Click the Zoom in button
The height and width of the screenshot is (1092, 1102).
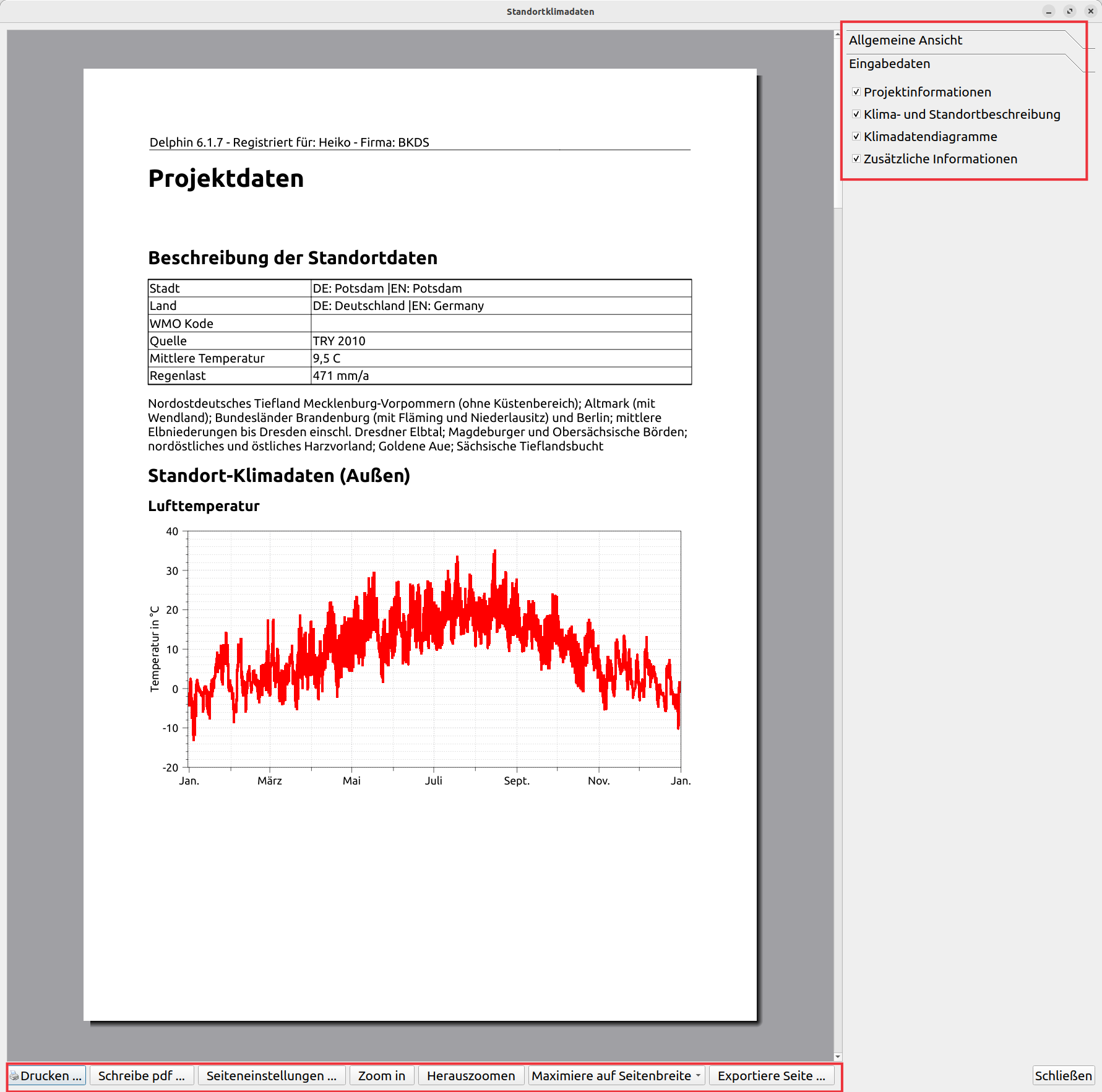[x=382, y=1075]
